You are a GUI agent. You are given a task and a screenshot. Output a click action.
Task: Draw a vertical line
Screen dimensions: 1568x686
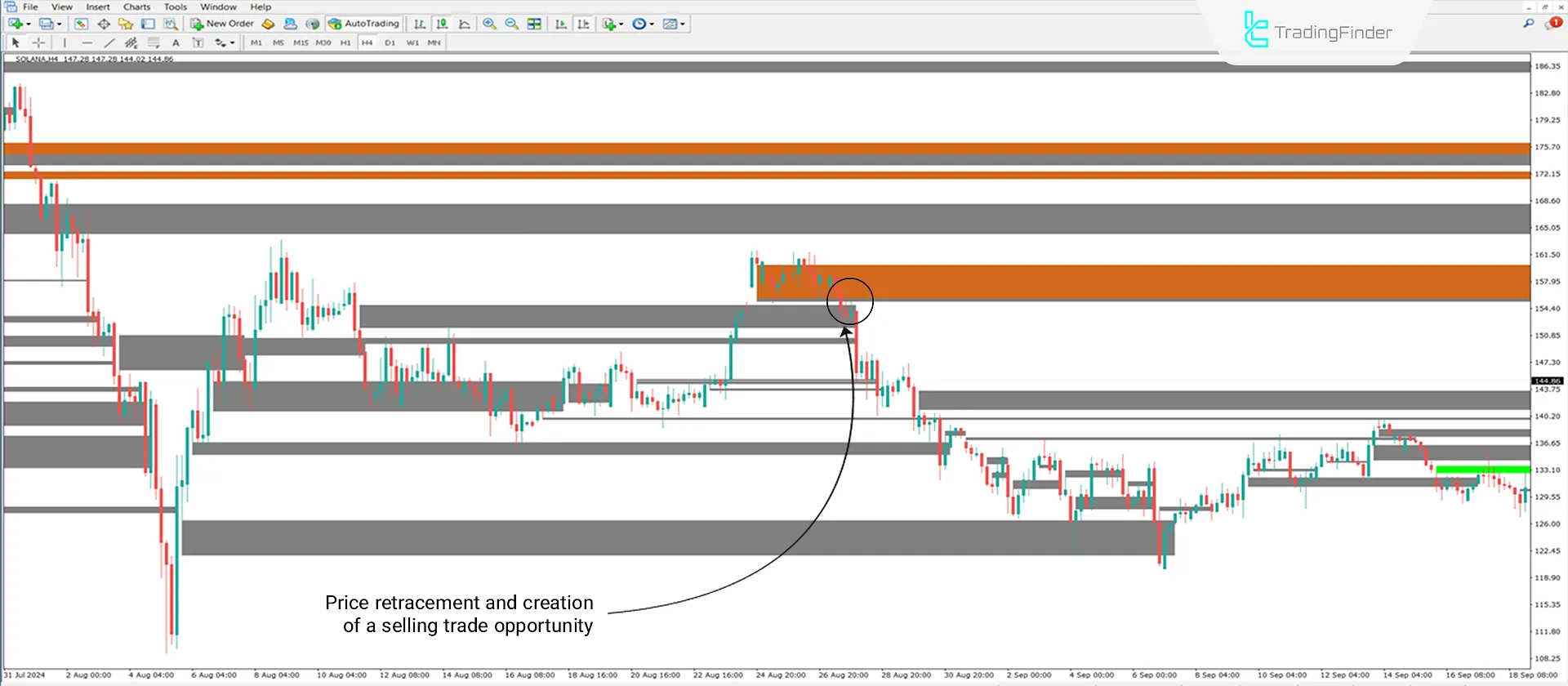click(x=65, y=42)
